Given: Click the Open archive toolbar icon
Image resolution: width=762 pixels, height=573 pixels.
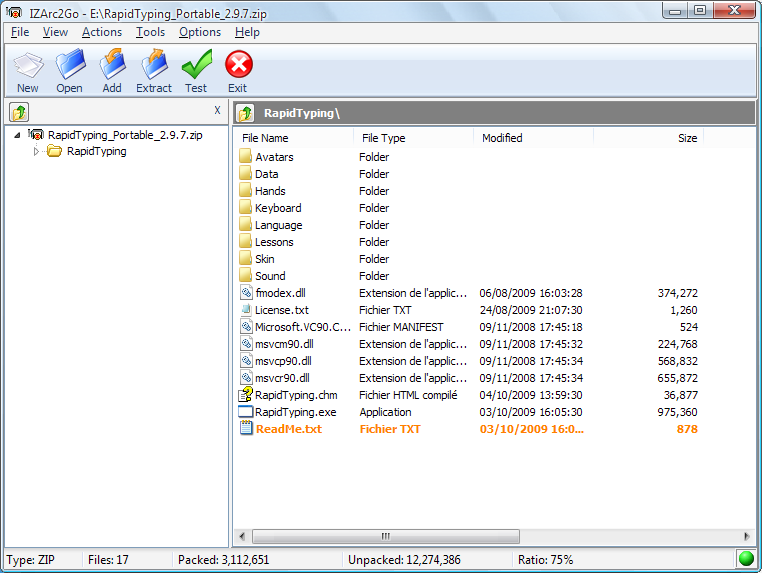Looking at the screenshot, I should point(70,64).
